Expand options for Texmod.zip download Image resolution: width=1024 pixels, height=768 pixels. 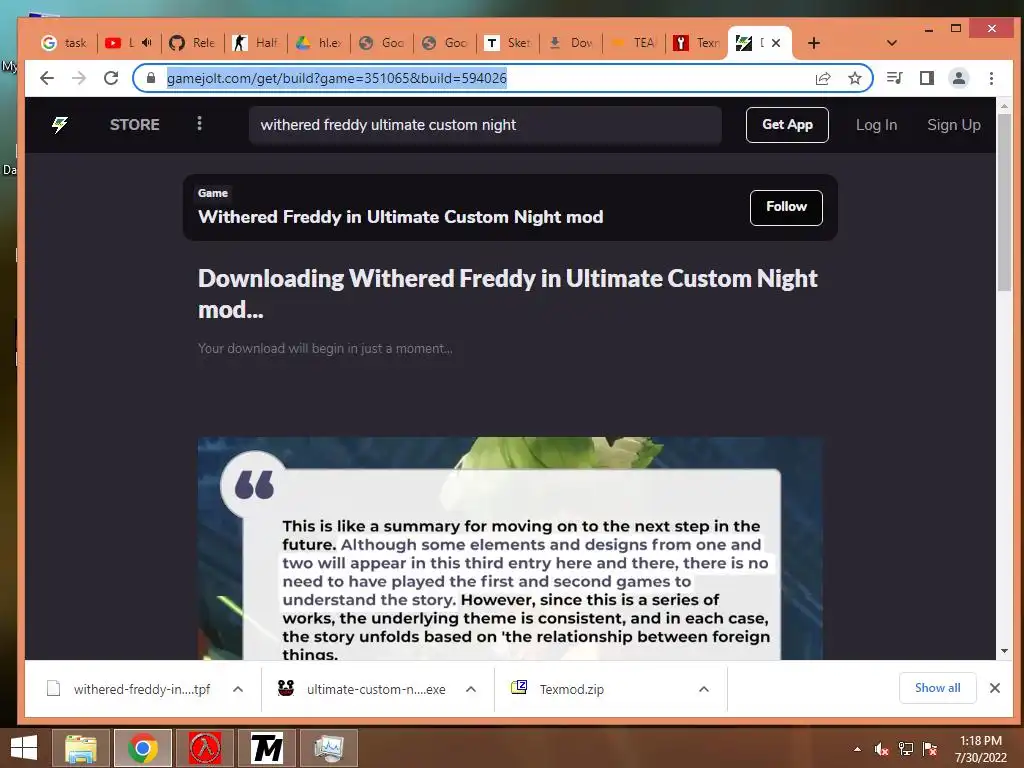pyautogui.click(x=704, y=689)
